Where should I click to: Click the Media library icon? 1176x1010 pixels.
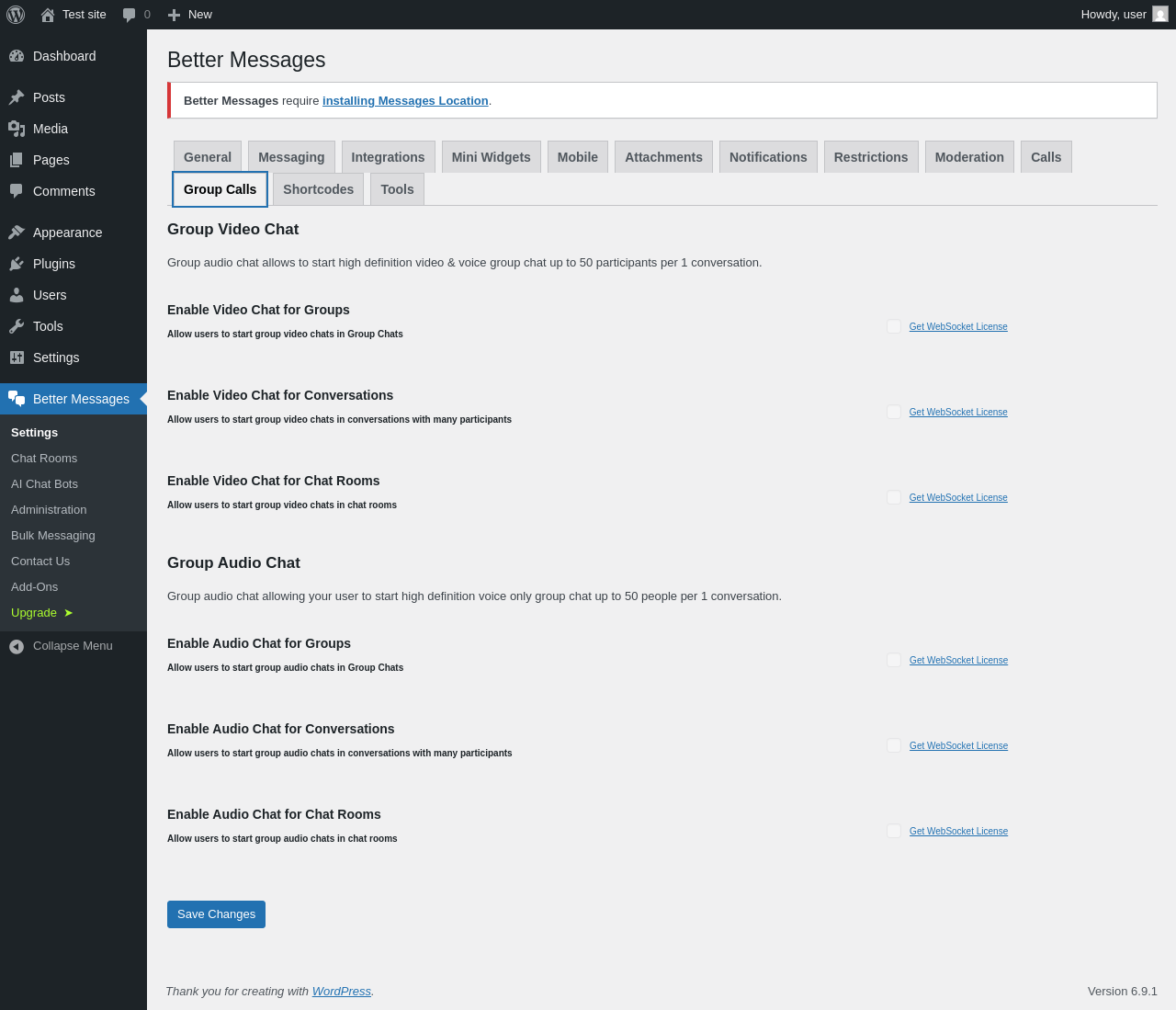(17, 129)
